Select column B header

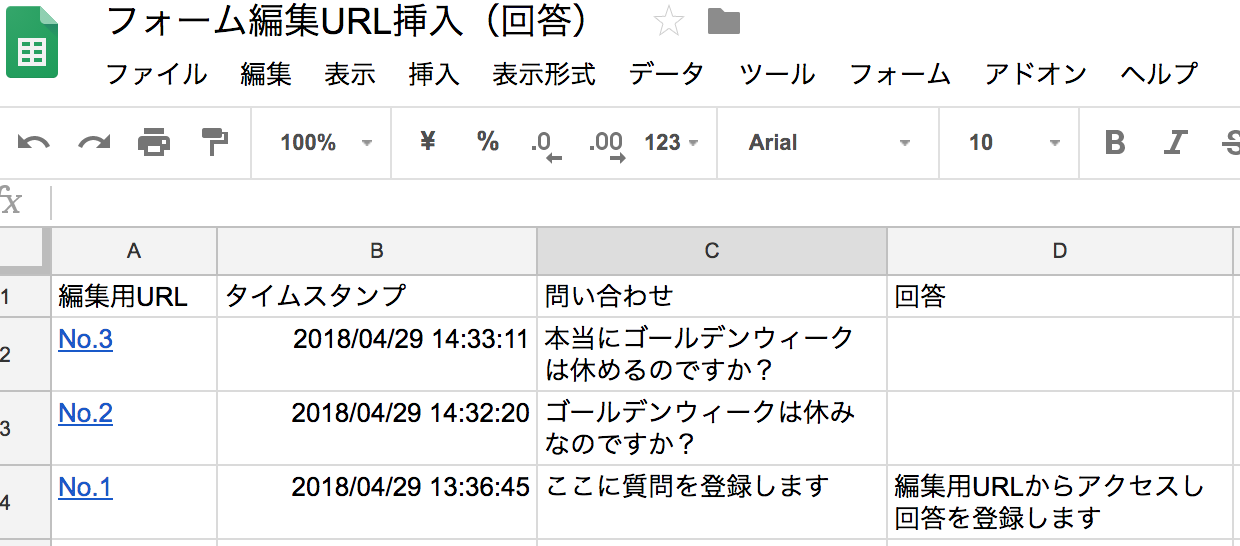coord(377,251)
